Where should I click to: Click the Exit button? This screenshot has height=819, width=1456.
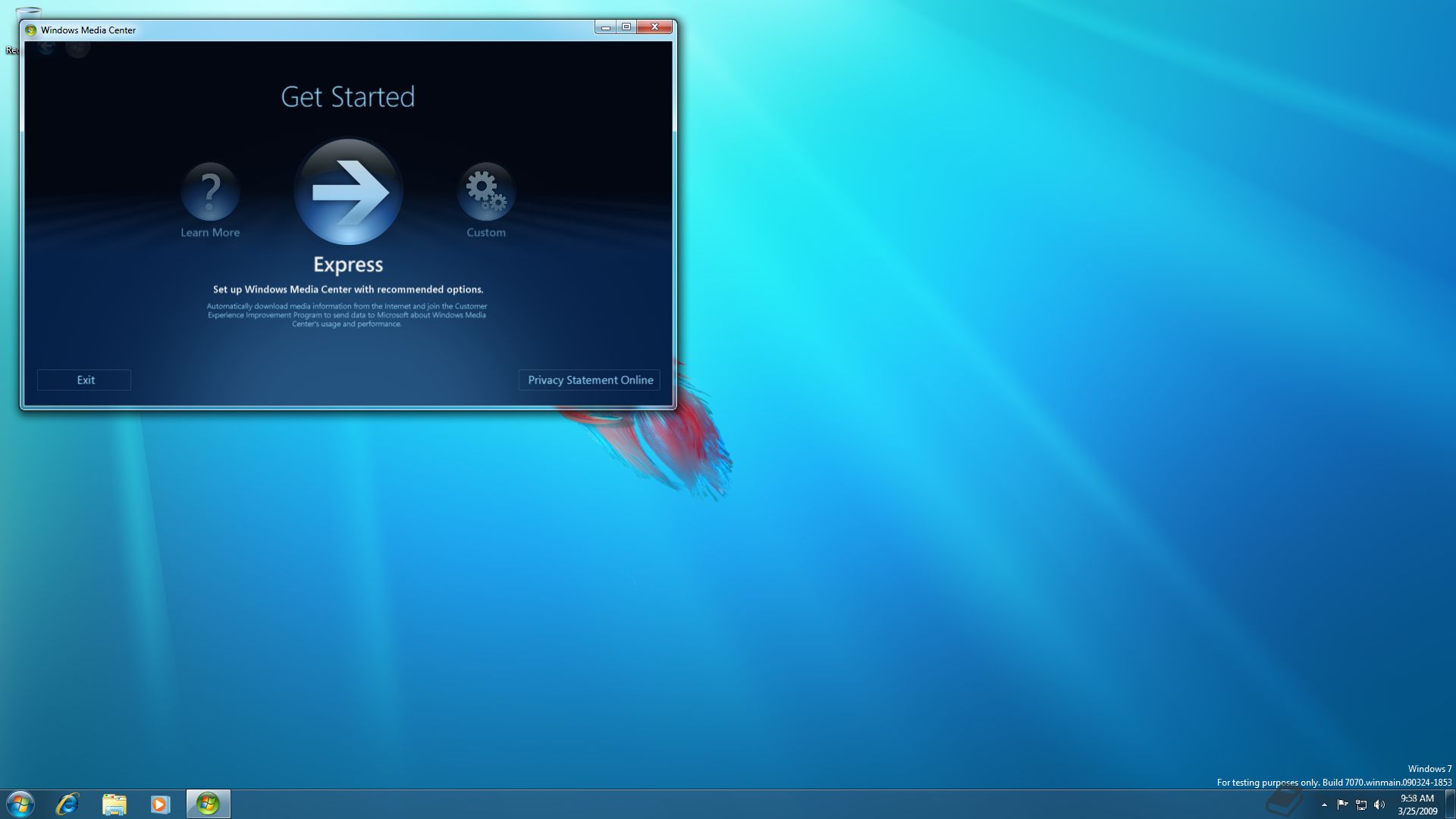click(x=84, y=380)
